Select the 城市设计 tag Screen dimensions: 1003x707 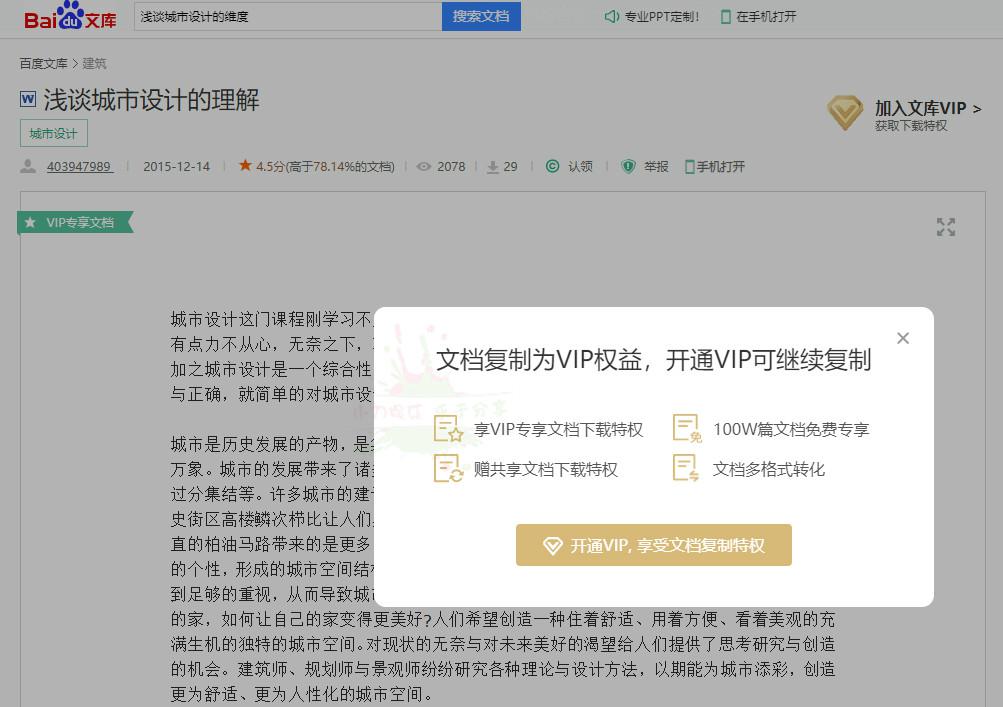pos(53,132)
